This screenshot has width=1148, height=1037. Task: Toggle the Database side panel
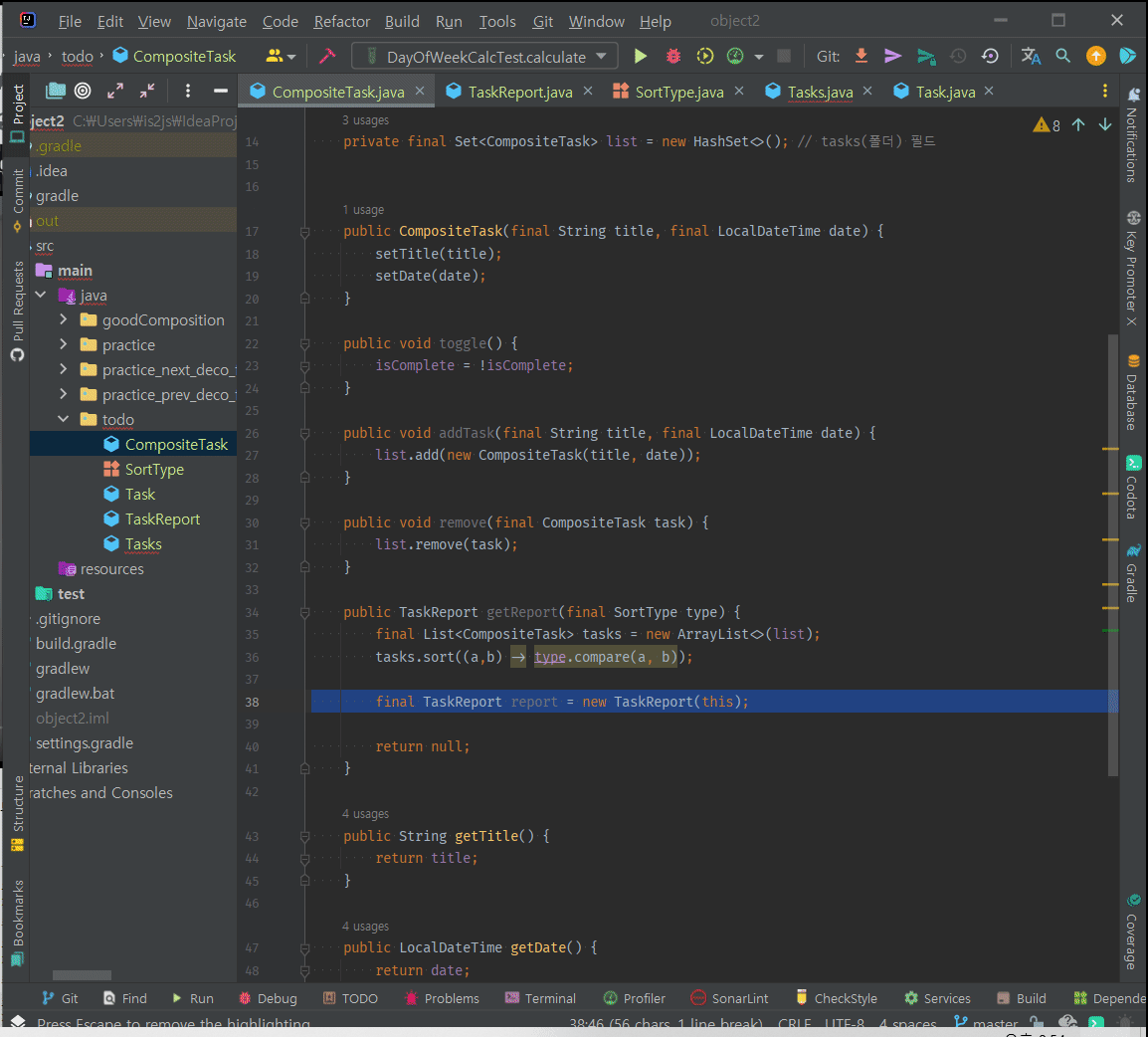coord(1133,391)
